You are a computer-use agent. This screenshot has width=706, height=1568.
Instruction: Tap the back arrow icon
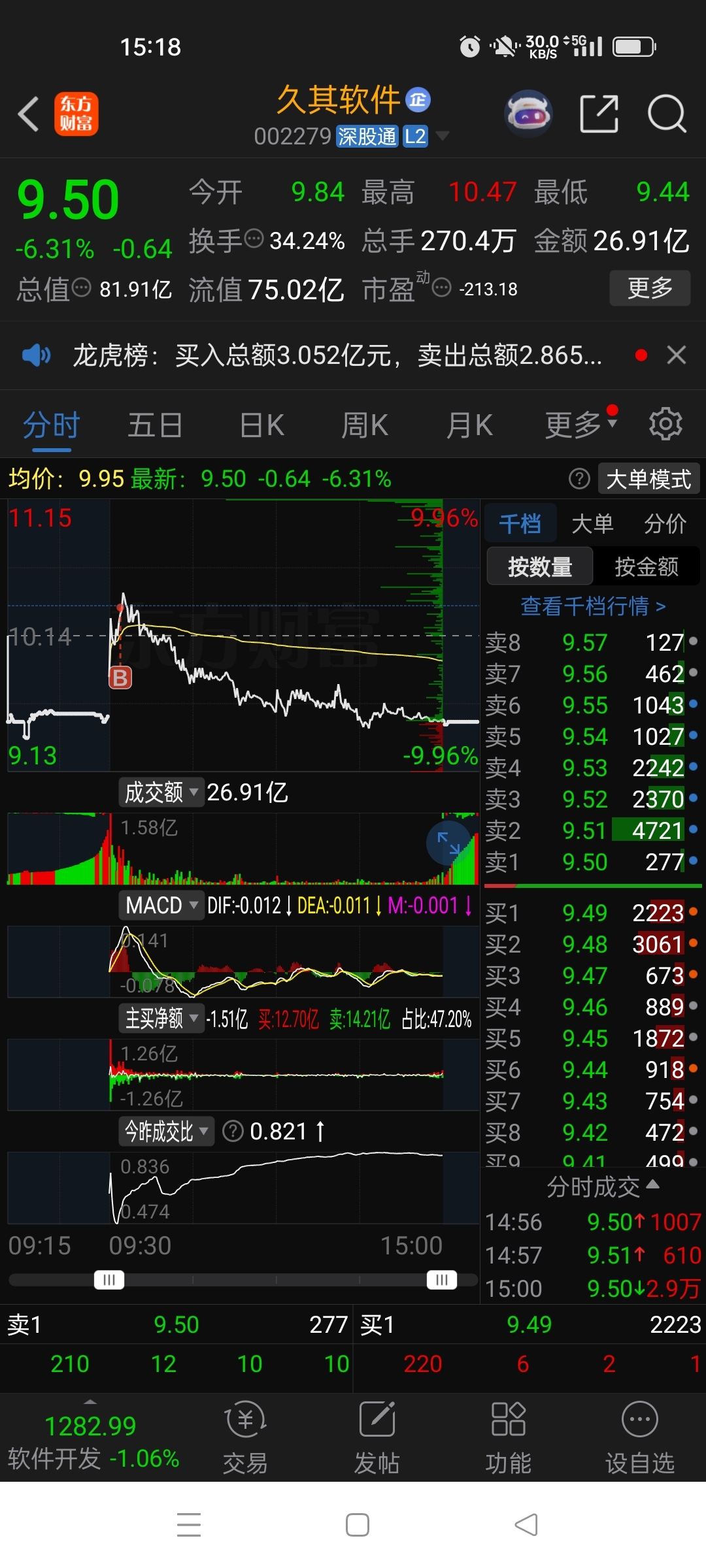click(x=28, y=114)
